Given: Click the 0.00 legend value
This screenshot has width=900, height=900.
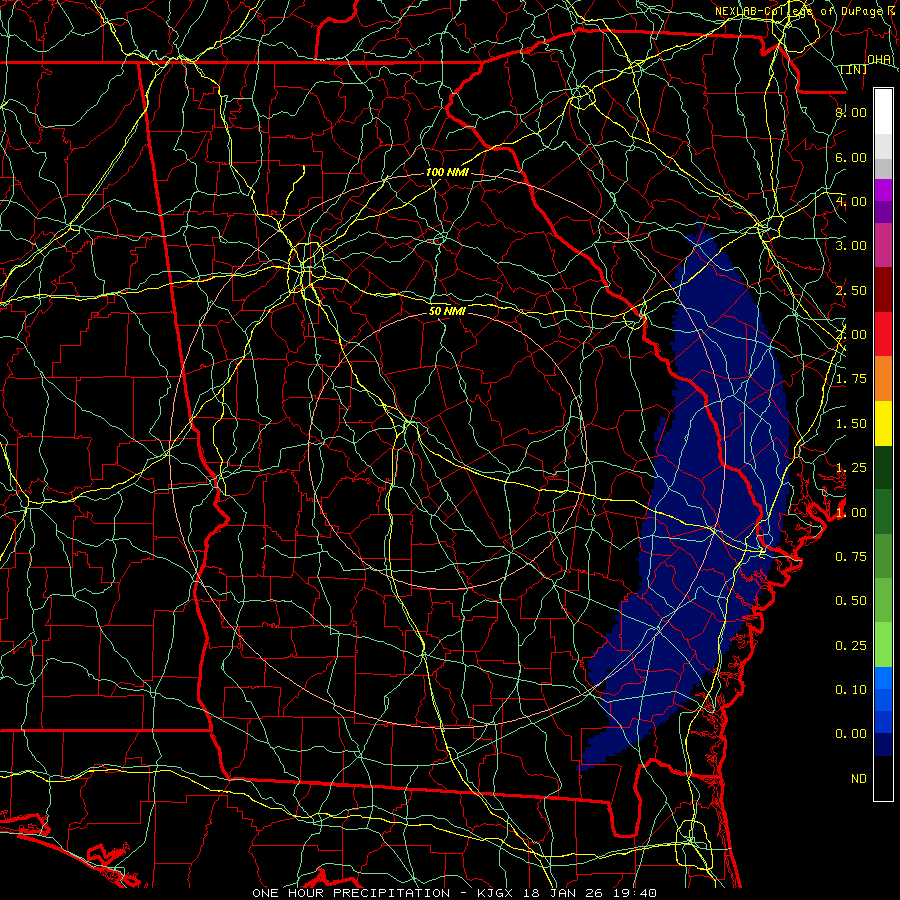Looking at the screenshot, I should 851,734.
